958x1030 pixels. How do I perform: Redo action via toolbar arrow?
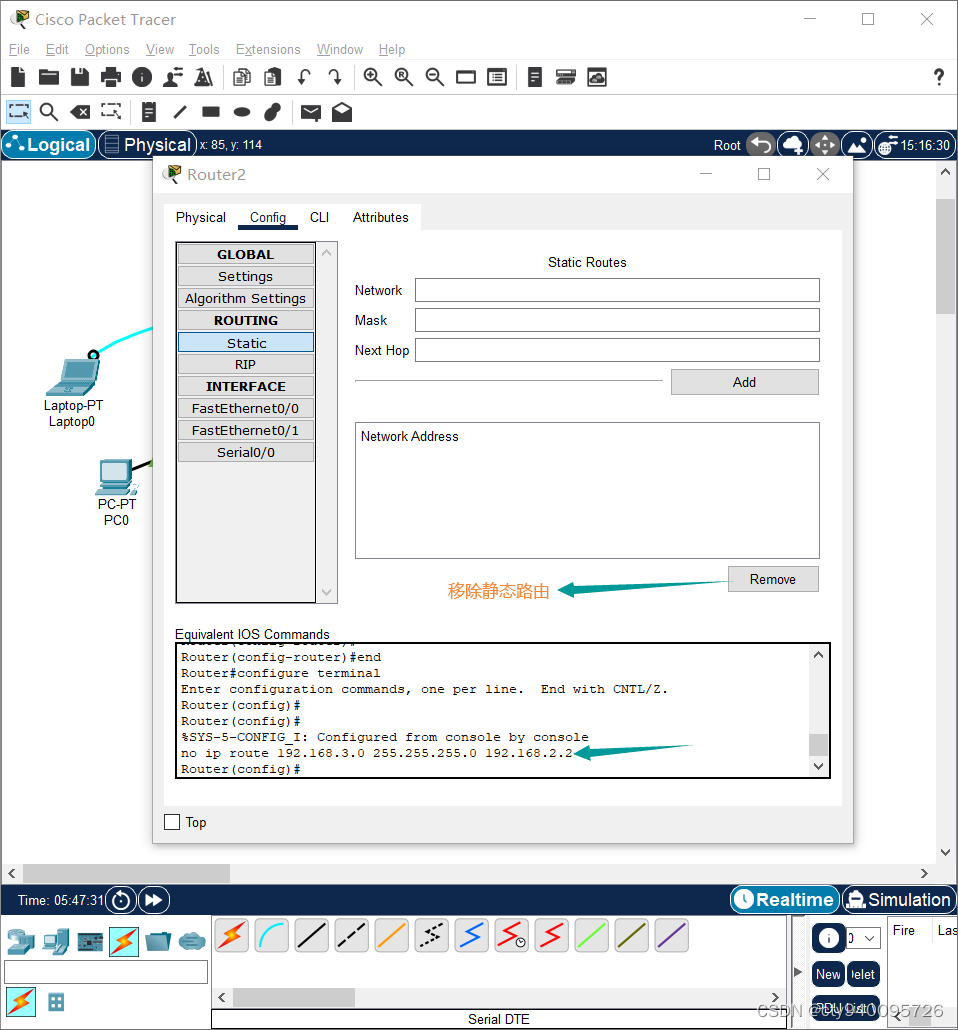coord(335,78)
